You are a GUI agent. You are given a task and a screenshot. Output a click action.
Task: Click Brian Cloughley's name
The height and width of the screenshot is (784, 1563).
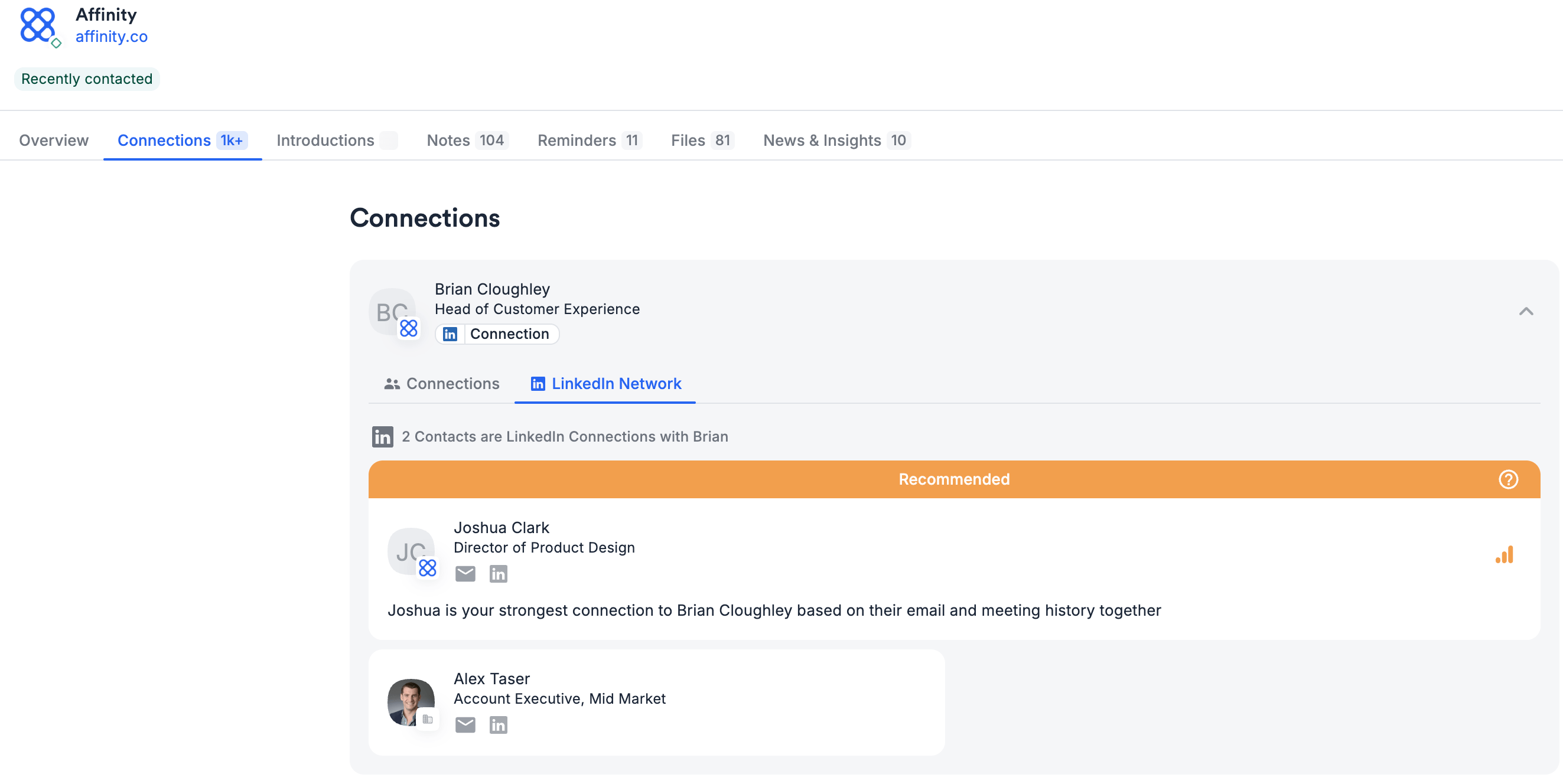492,289
